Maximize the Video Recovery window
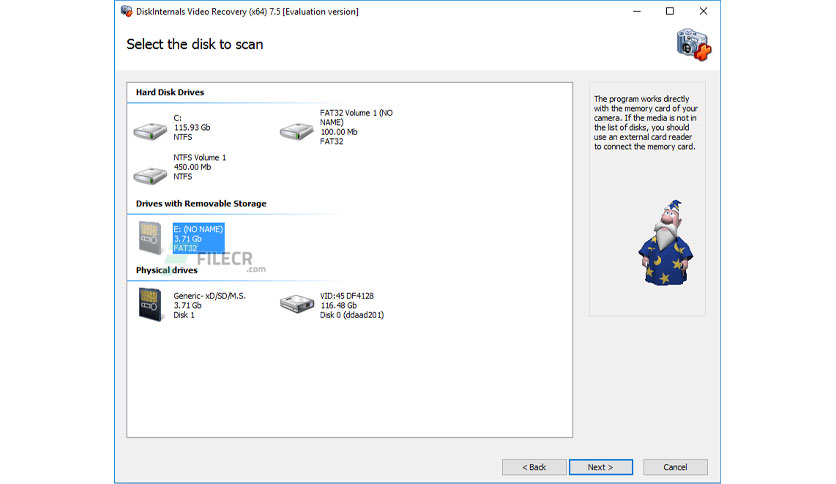The height and width of the screenshot is (484, 836). point(670,11)
